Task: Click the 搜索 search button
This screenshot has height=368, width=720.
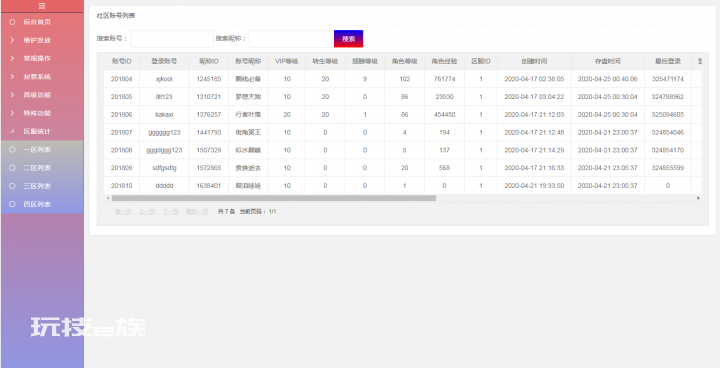Action: click(349, 39)
